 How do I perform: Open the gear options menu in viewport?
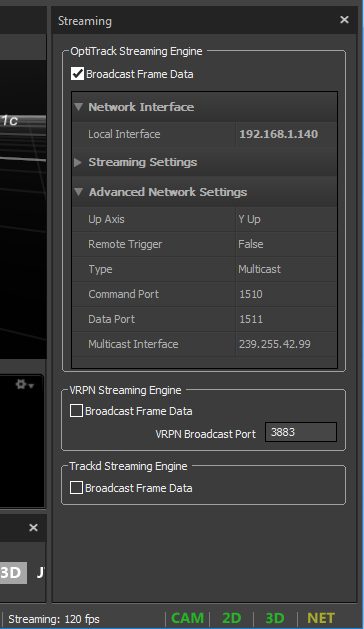(x=24, y=385)
